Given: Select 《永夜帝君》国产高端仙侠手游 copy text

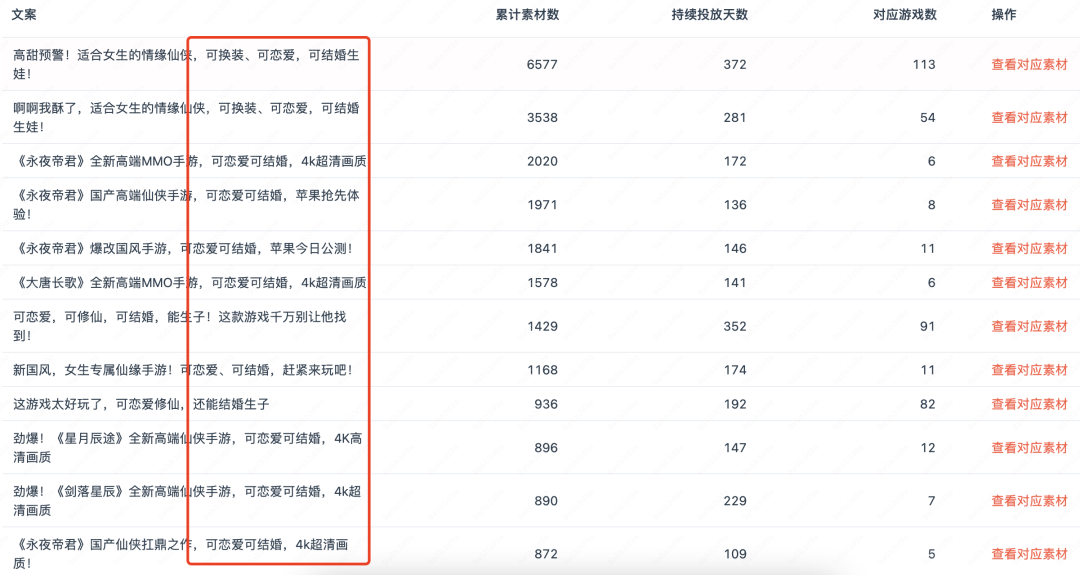Looking at the screenshot, I should click(186, 205).
